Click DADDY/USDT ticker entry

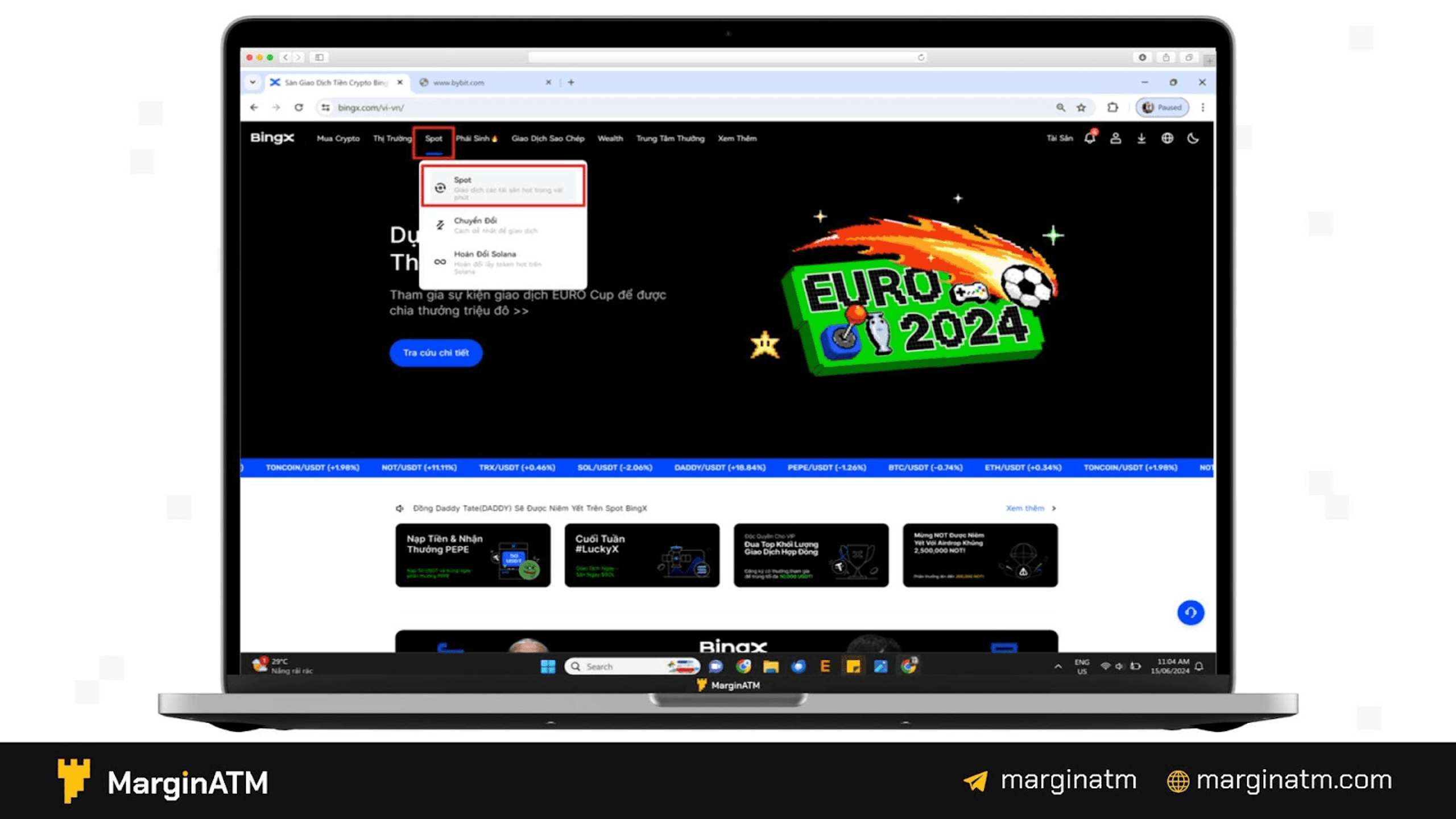[x=720, y=468]
